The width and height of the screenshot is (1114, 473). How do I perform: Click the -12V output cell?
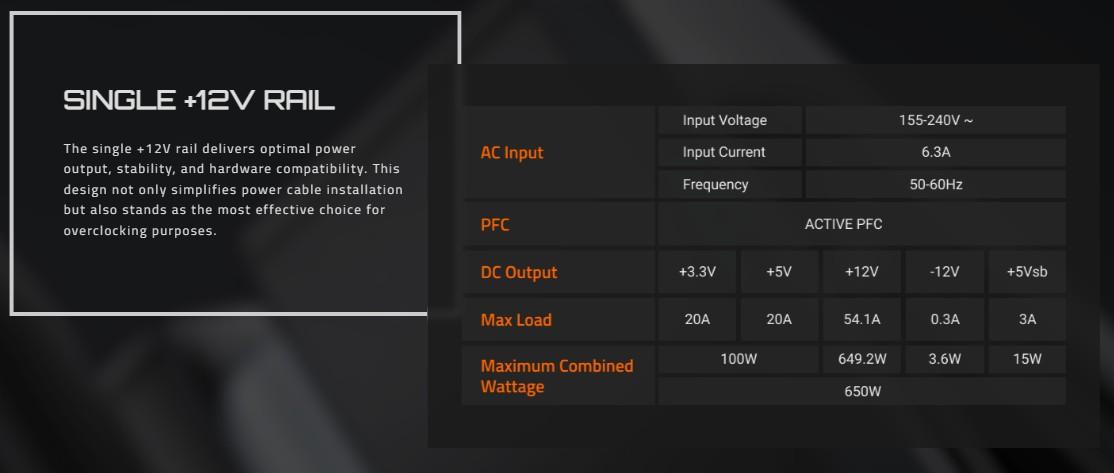click(x=944, y=272)
